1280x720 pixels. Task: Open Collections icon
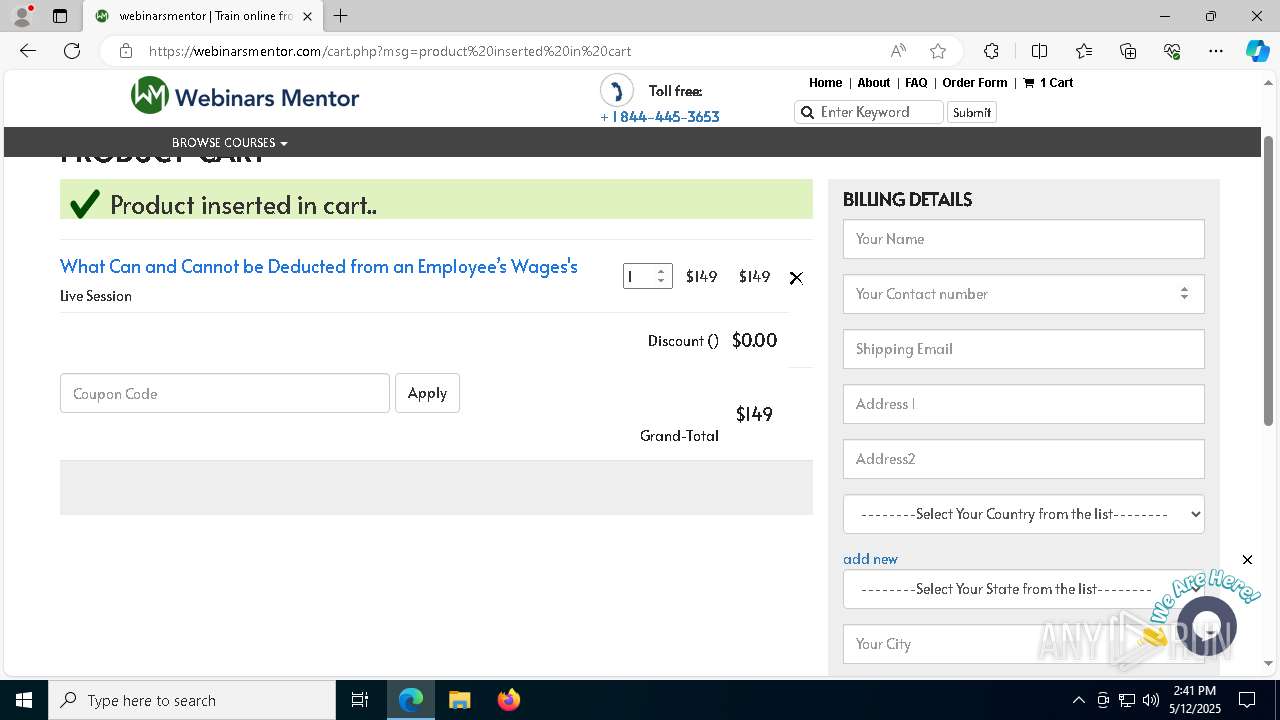coord(1128,51)
